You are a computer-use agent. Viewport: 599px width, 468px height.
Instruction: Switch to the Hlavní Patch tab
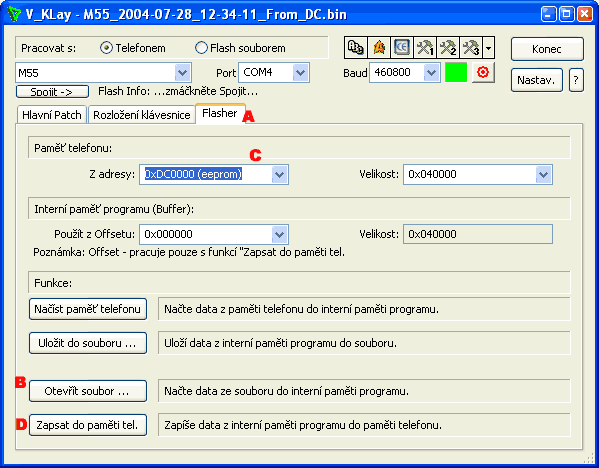point(52,115)
